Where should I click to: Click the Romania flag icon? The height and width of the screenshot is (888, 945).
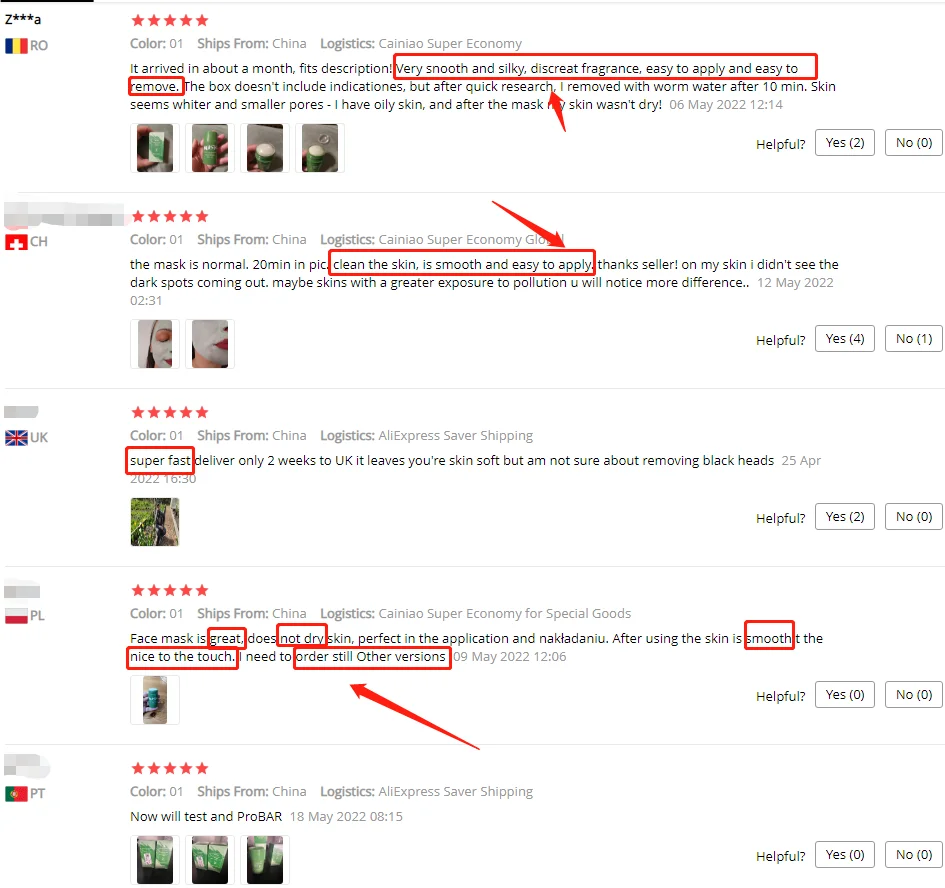pyautogui.click(x=16, y=46)
